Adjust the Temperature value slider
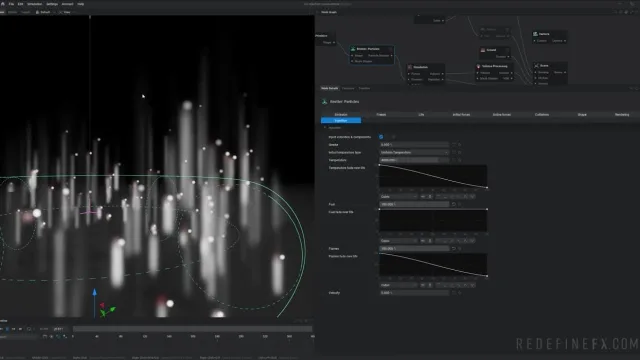Image resolution: width=640 pixels, height=360 pixels. click(x=414, y=160)
